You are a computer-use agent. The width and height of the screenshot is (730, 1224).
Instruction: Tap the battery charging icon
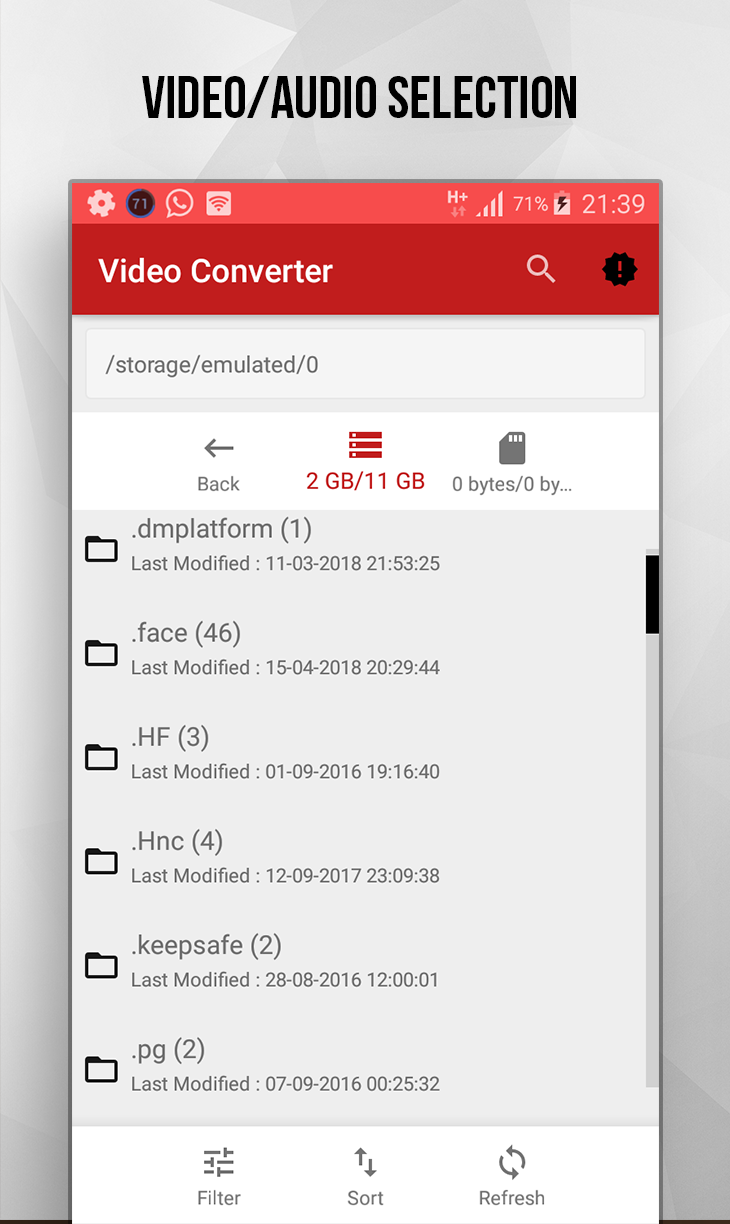coord(562,204)
